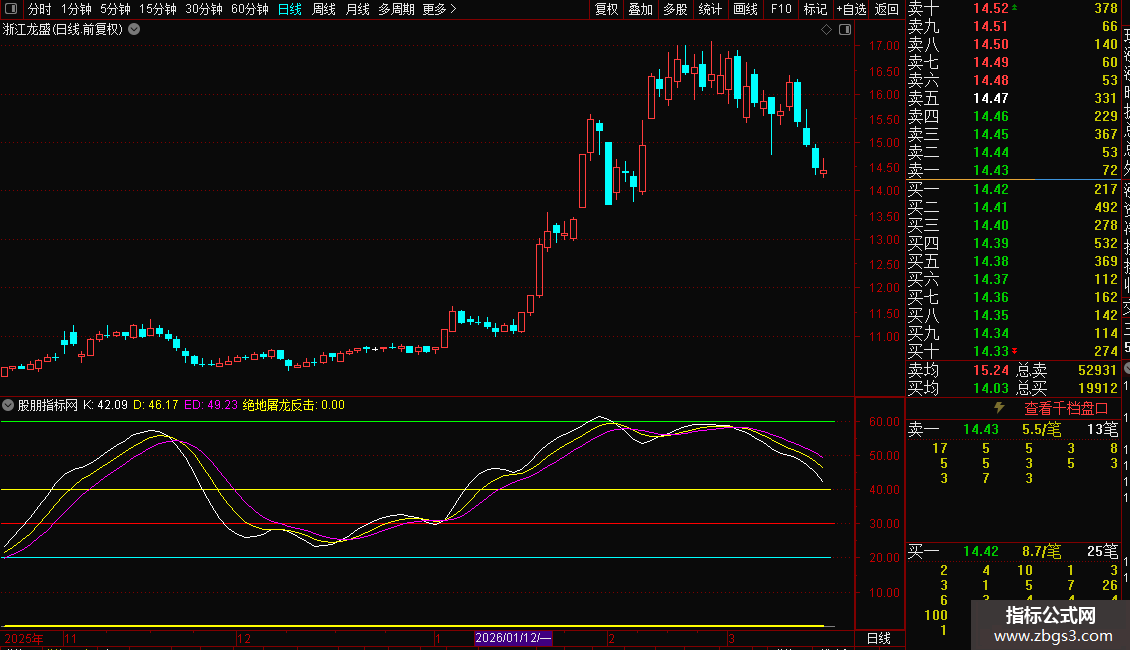The width and height of the screenshot is (1130, 650).
Task: Click the red window icon at top-left
Action: click(x=13, y=9)
